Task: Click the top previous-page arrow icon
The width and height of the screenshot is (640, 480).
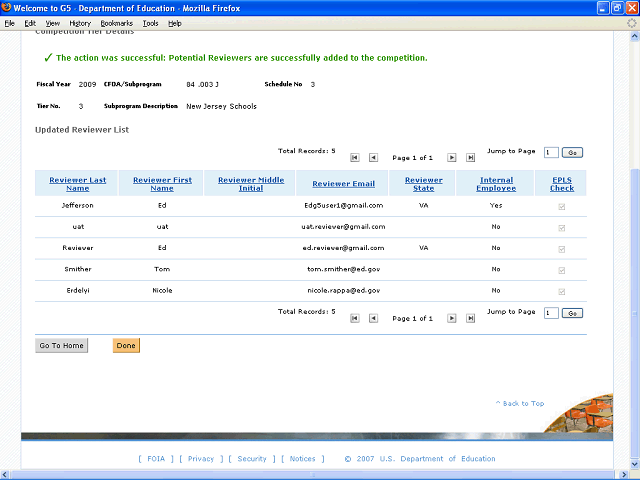Action: point(373,158)
